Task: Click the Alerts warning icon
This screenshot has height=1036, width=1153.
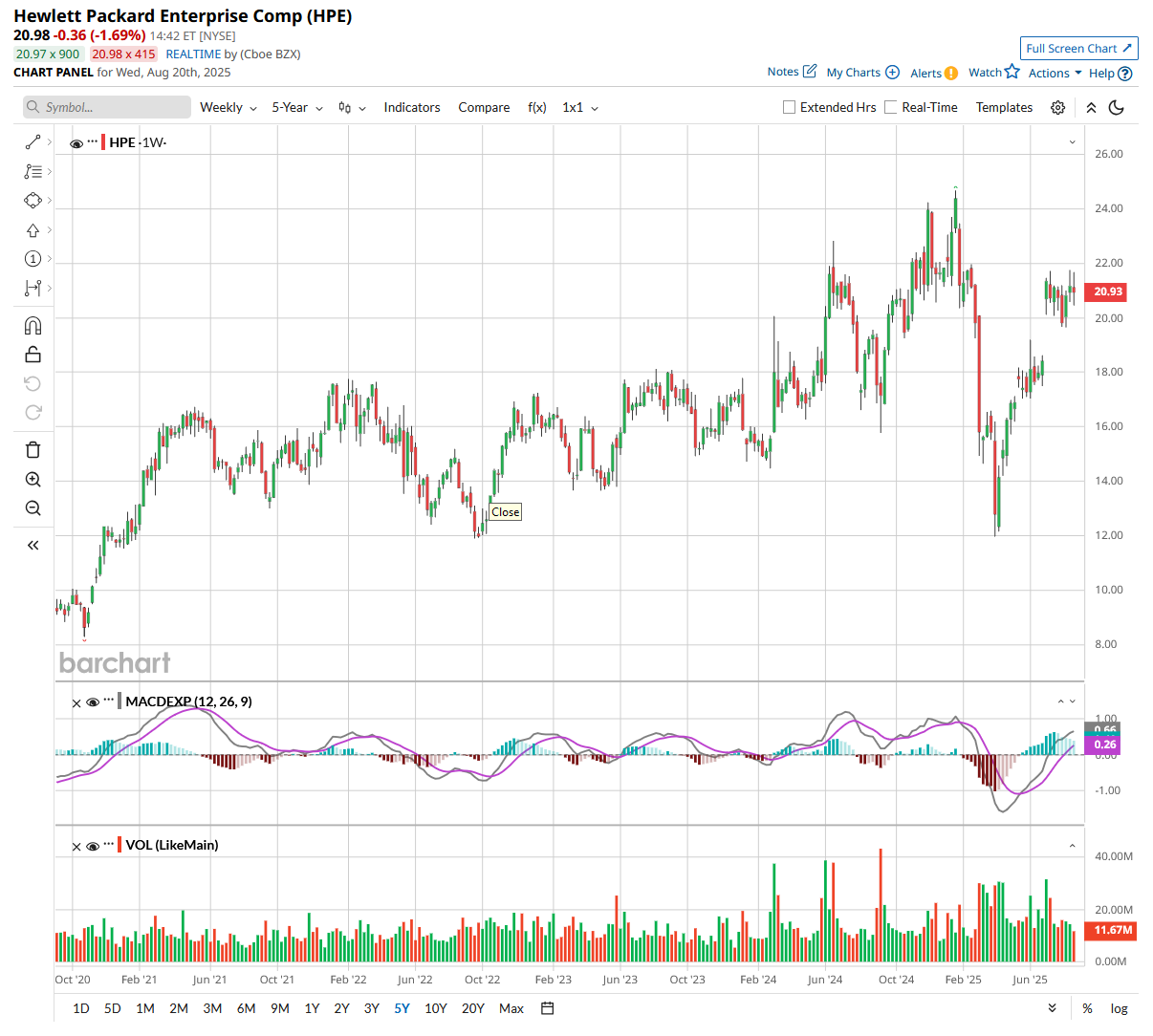Action: point(950,73)
